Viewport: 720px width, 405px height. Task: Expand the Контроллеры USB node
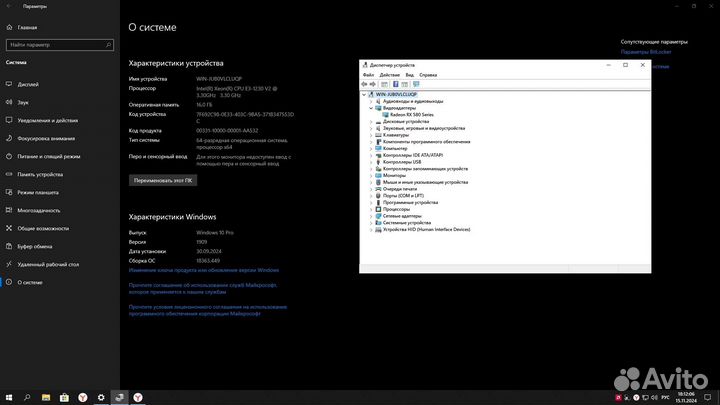[372, 162]
